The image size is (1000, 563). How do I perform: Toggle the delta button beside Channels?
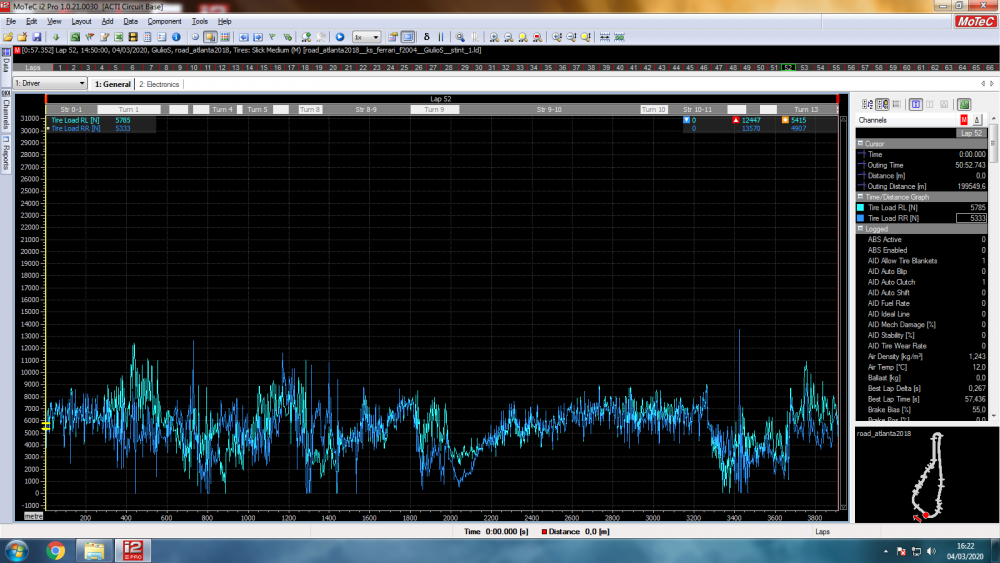point(976,120)
